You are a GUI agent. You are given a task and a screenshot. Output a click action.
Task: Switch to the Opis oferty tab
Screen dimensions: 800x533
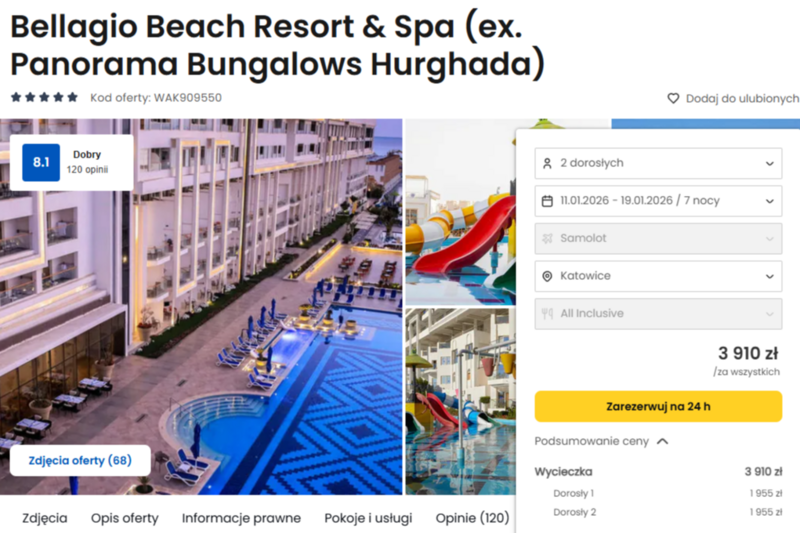(x=124, y=518)
